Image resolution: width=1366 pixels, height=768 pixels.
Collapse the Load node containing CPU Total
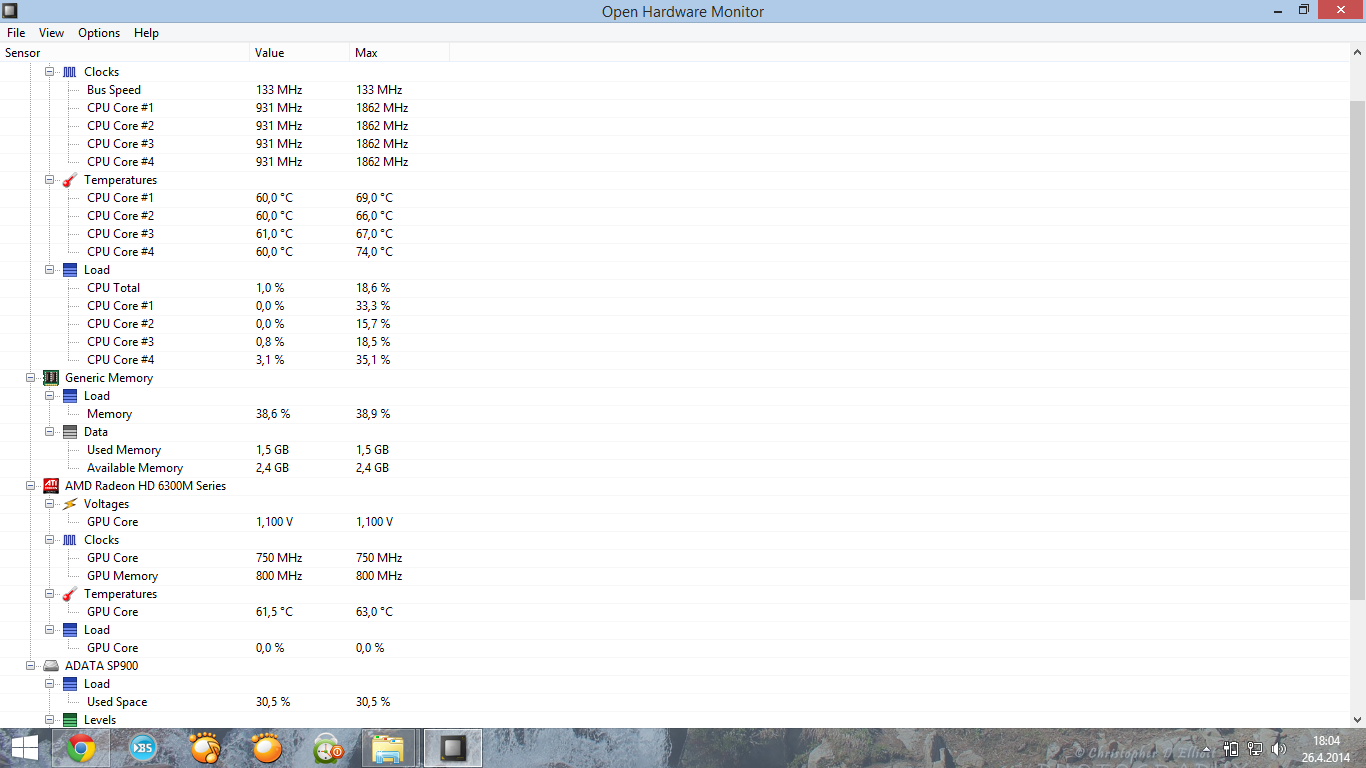click(49, 270)
